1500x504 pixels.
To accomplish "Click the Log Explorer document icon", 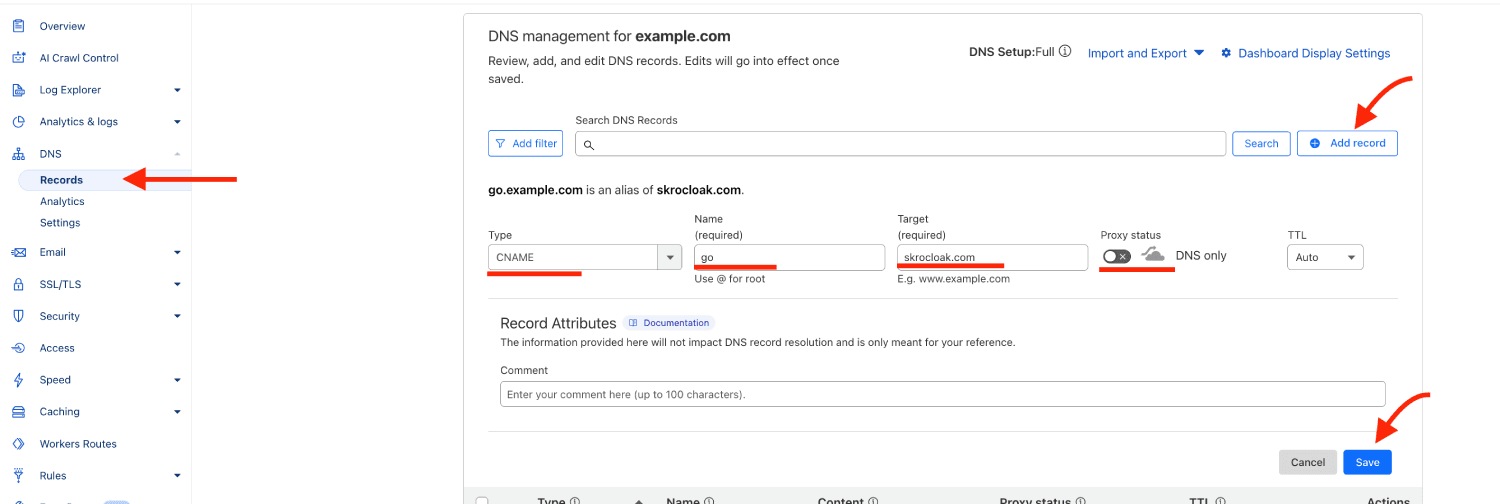I will pos(18,90).
